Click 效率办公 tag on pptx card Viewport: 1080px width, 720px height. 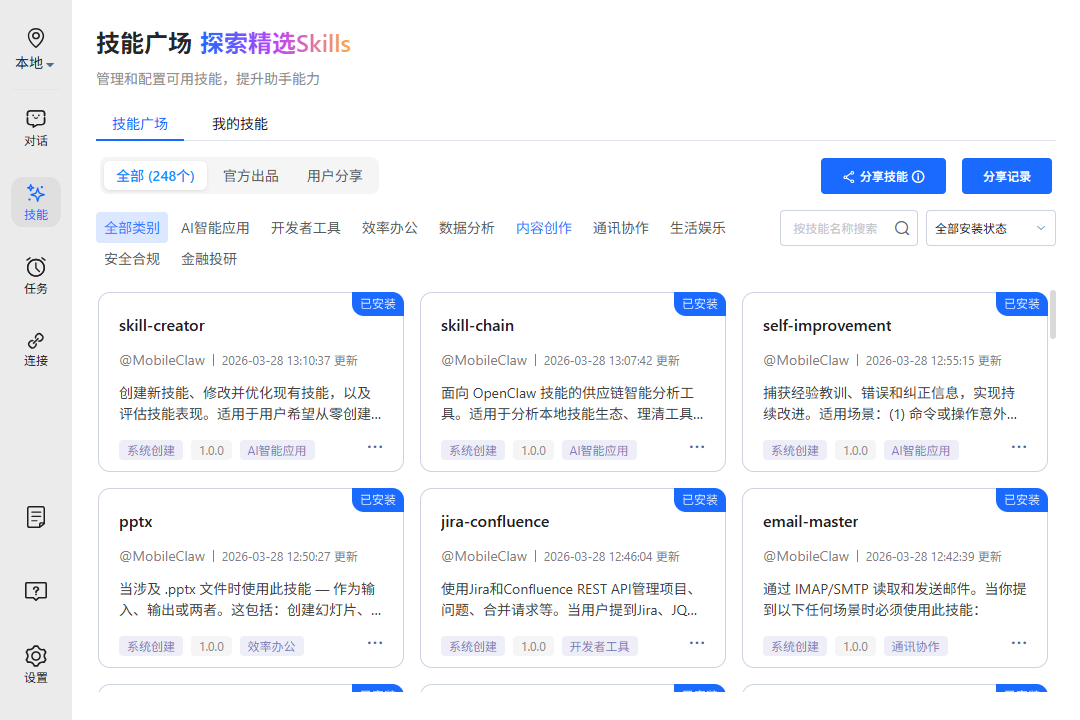(271, 646)
